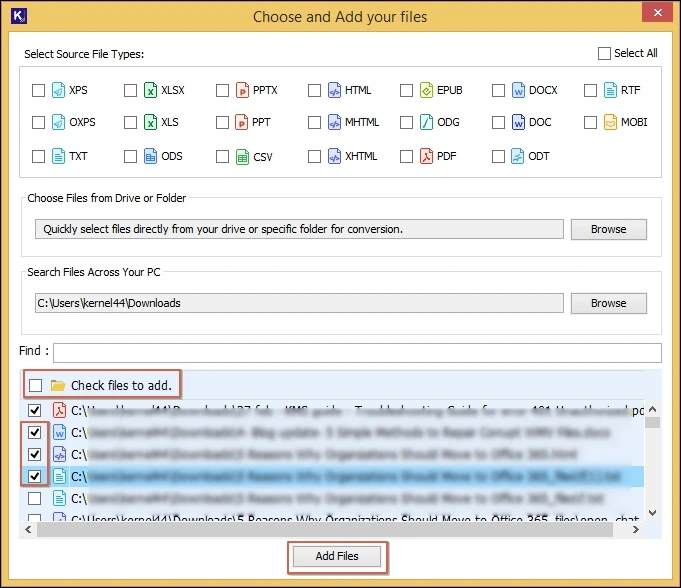This screenshot has width=681, height=588.
Task: Click the HTML file type icon
Action: tap(334, 90)
